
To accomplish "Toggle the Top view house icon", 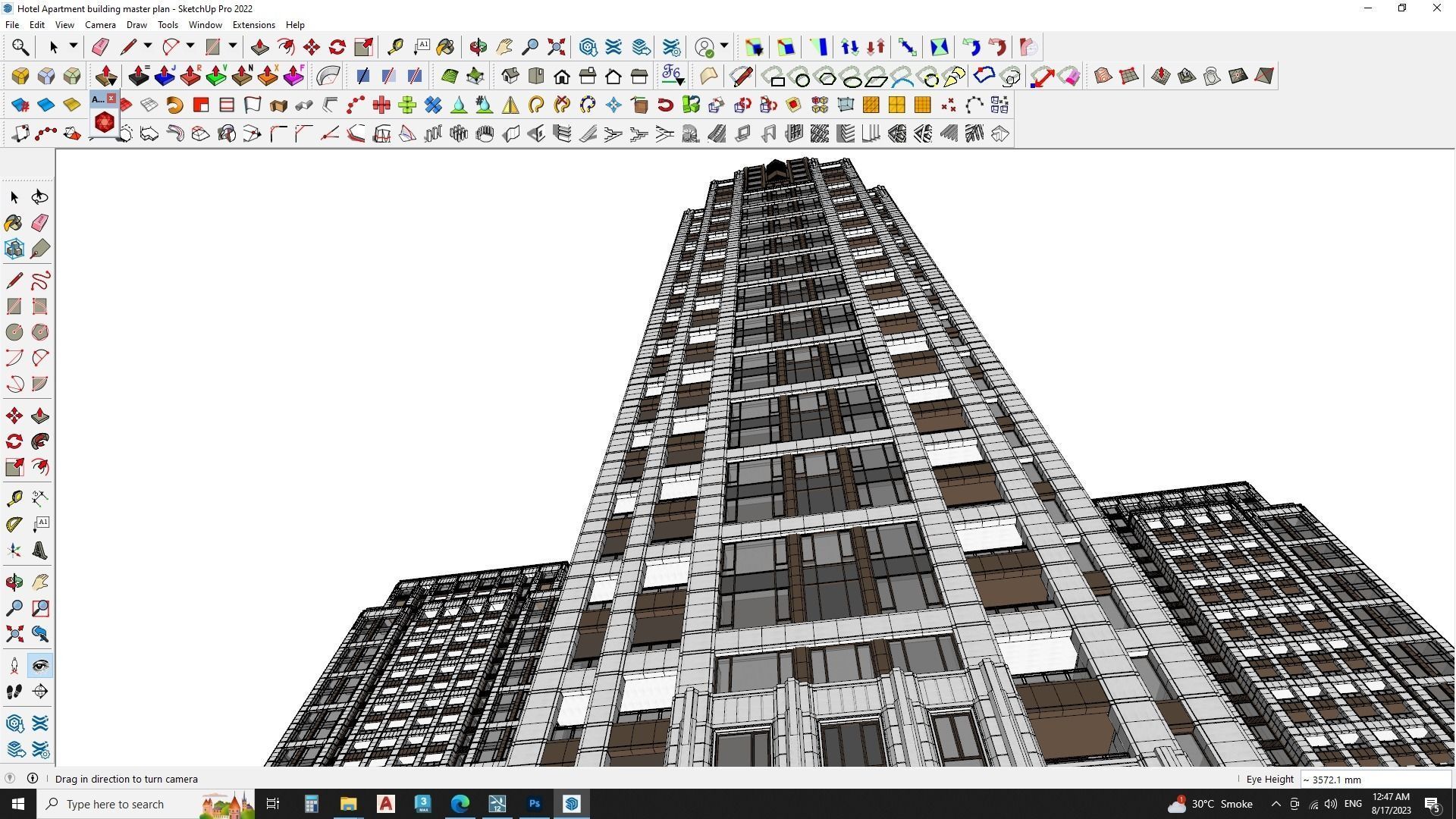I will (536, 76).
